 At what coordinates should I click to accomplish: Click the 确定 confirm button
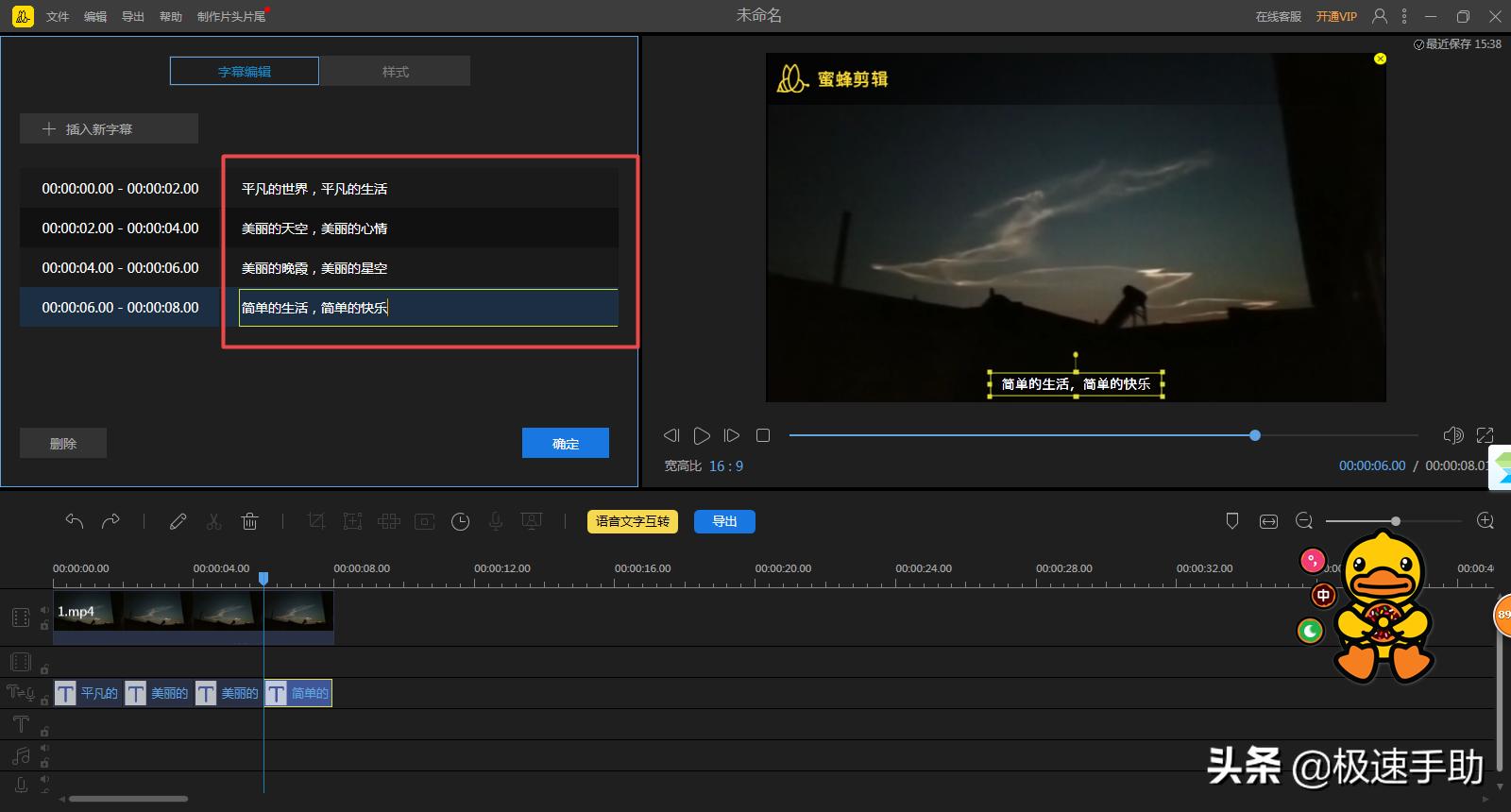click(x=565, y=443)
